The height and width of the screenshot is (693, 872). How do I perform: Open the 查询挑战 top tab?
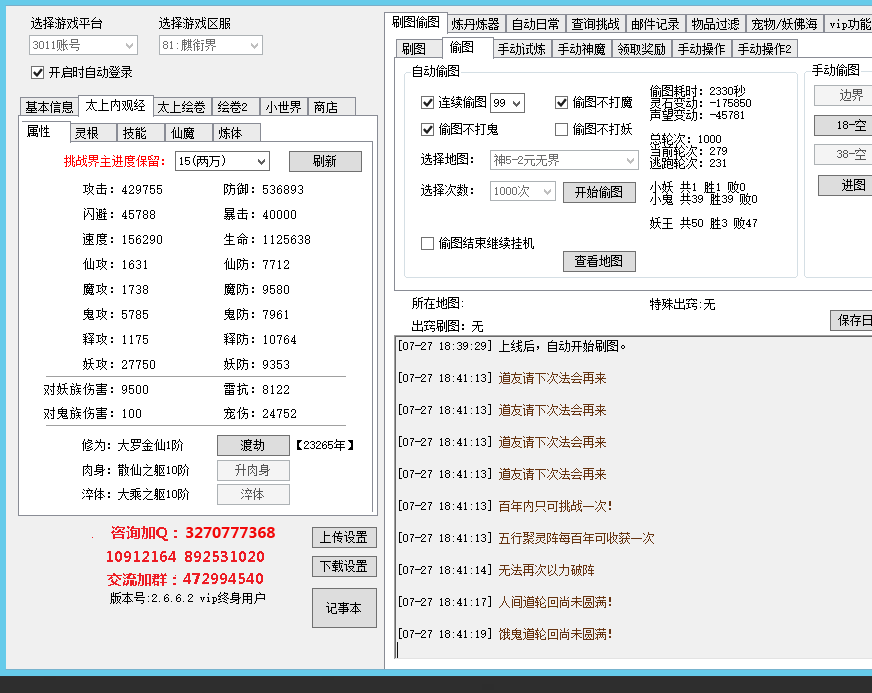point(596,24)
